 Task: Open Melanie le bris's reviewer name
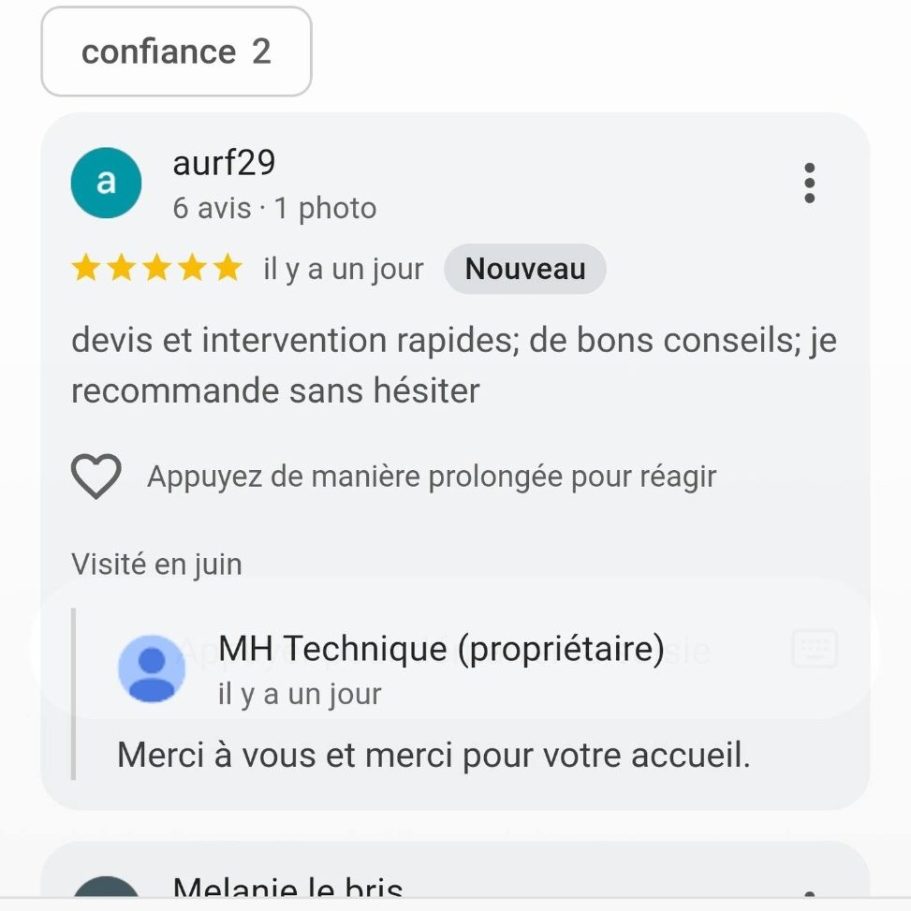pyautogui.click(x=288, y=887)
